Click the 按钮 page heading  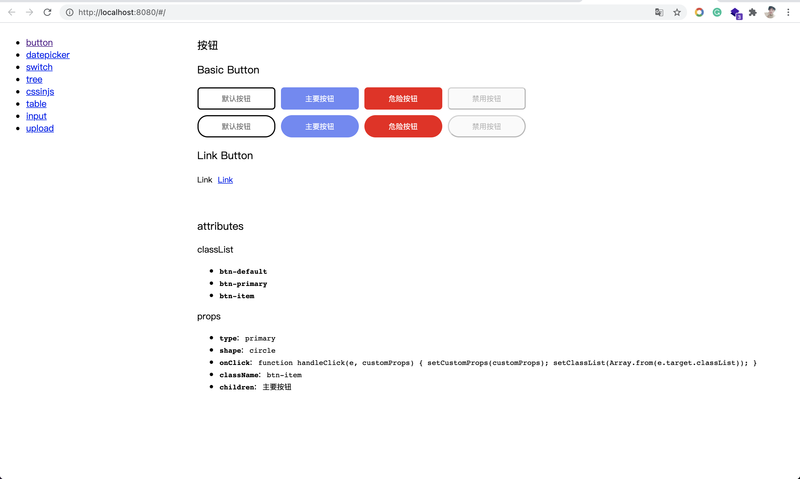tap(208, 46)
